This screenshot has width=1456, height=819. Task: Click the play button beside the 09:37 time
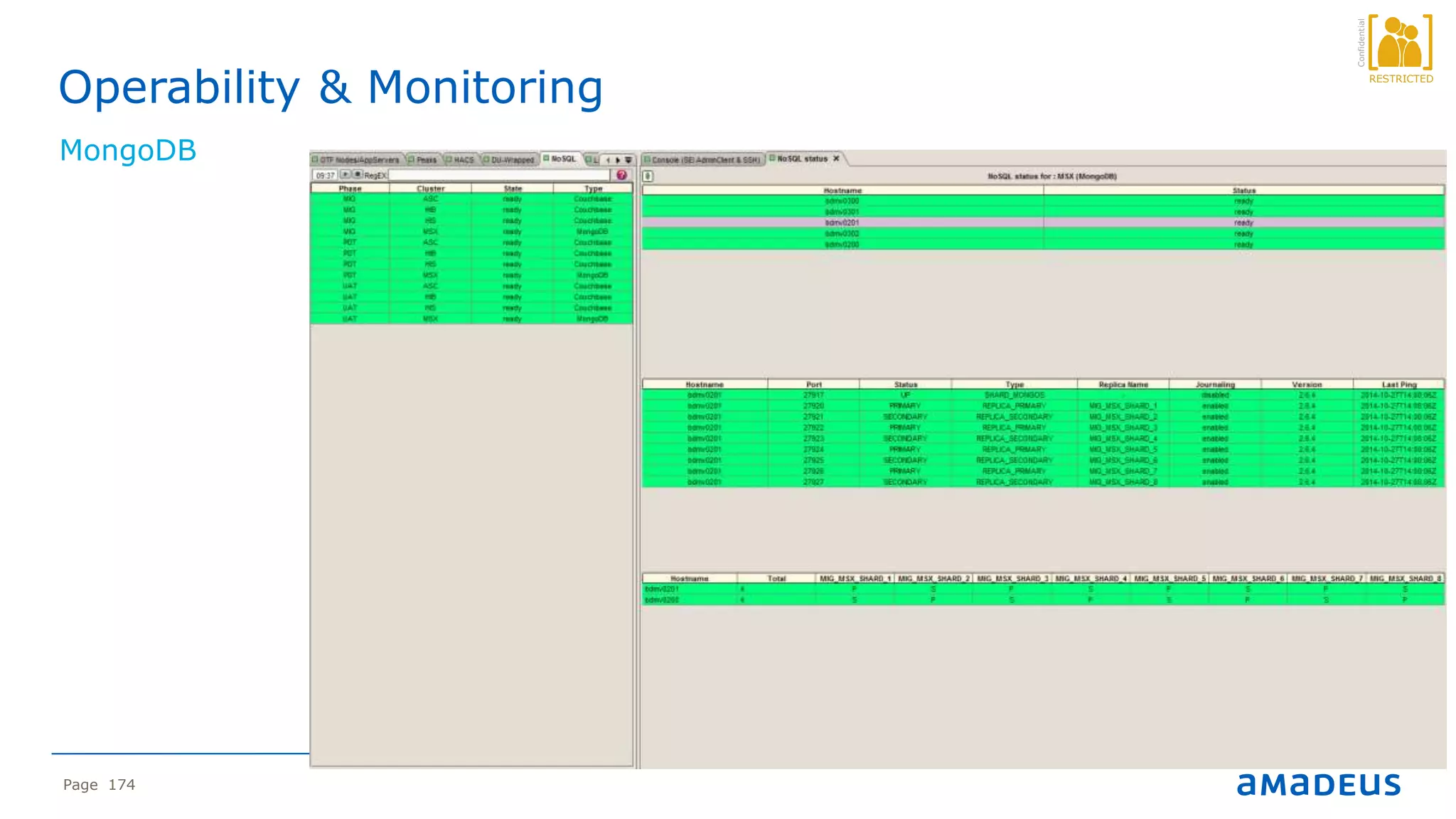pos(345,174)
